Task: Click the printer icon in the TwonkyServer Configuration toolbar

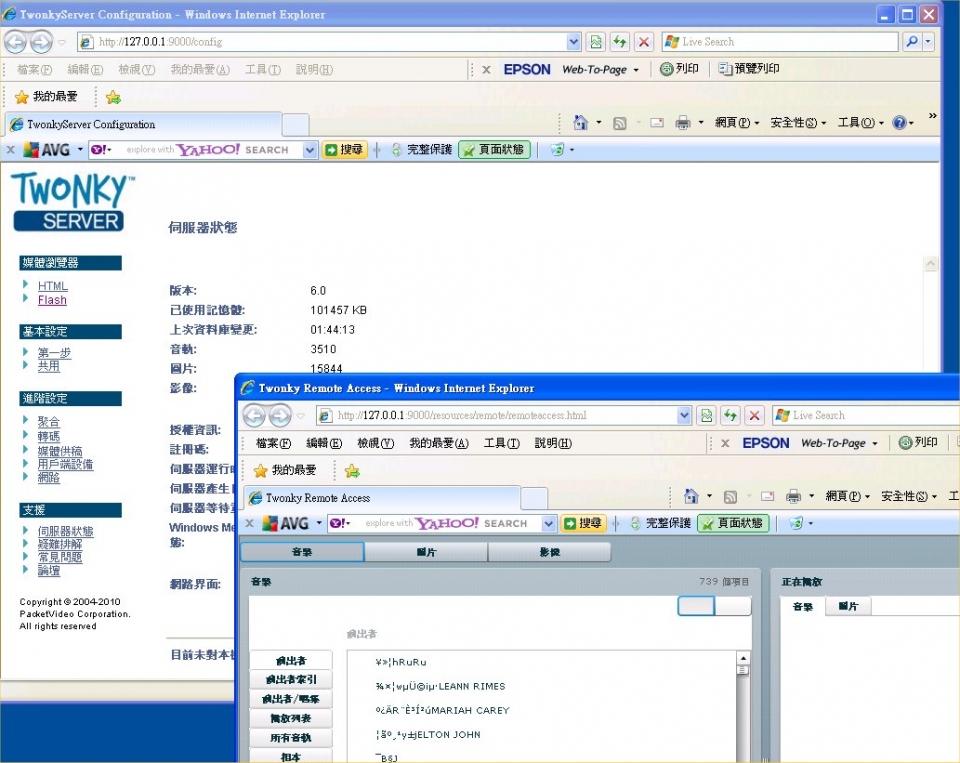Action: click(683, 123)
